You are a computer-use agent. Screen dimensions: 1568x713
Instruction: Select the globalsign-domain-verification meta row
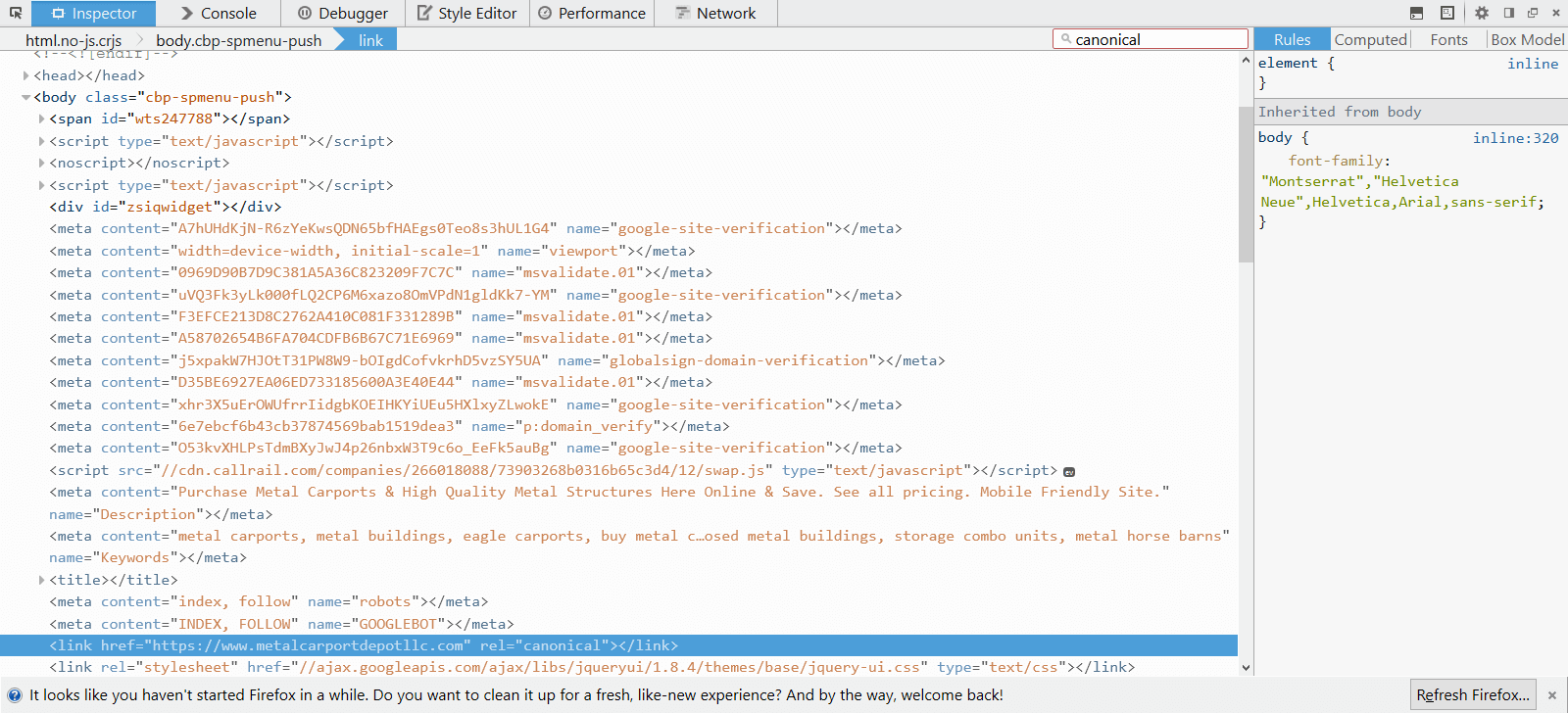(x=497, y=360)
